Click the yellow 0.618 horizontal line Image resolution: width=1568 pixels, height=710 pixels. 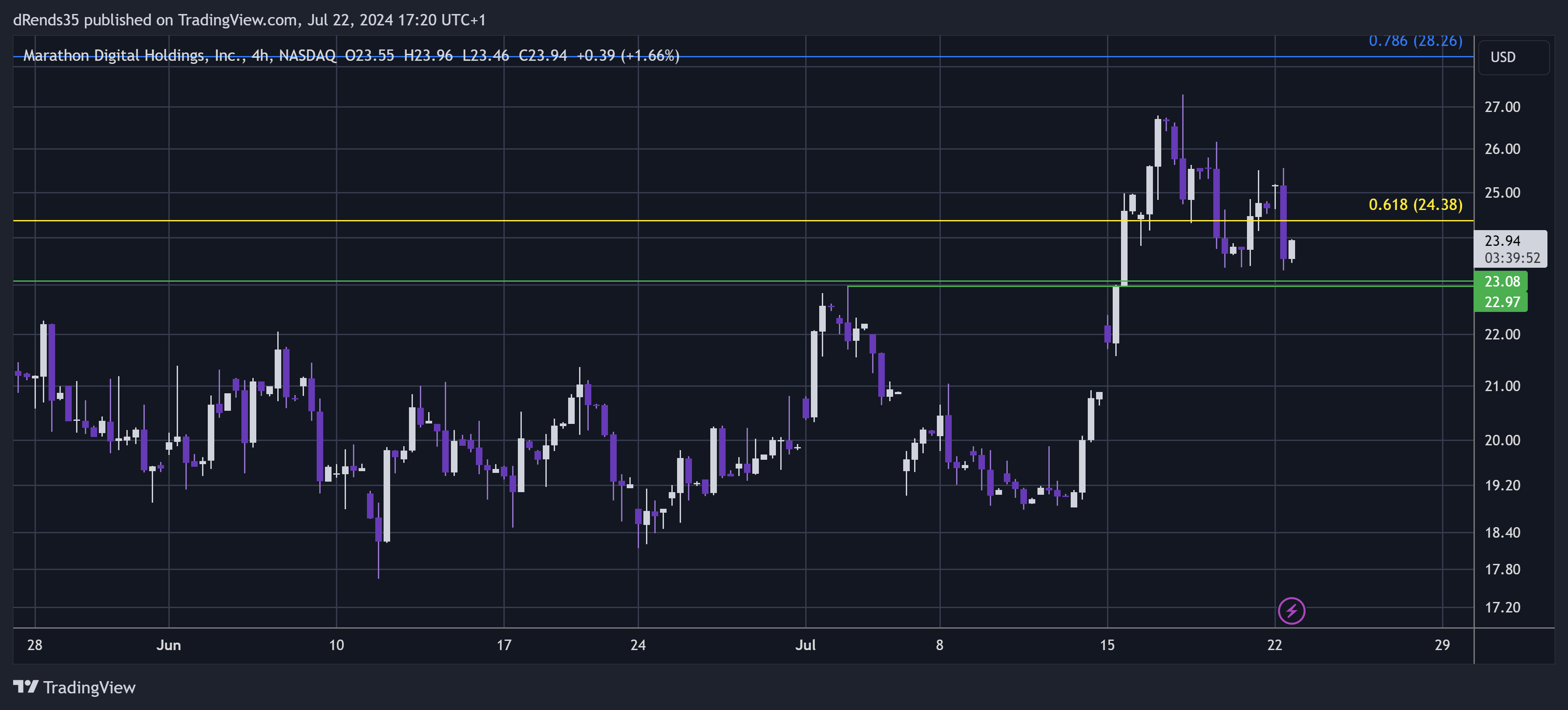[743, 220]
